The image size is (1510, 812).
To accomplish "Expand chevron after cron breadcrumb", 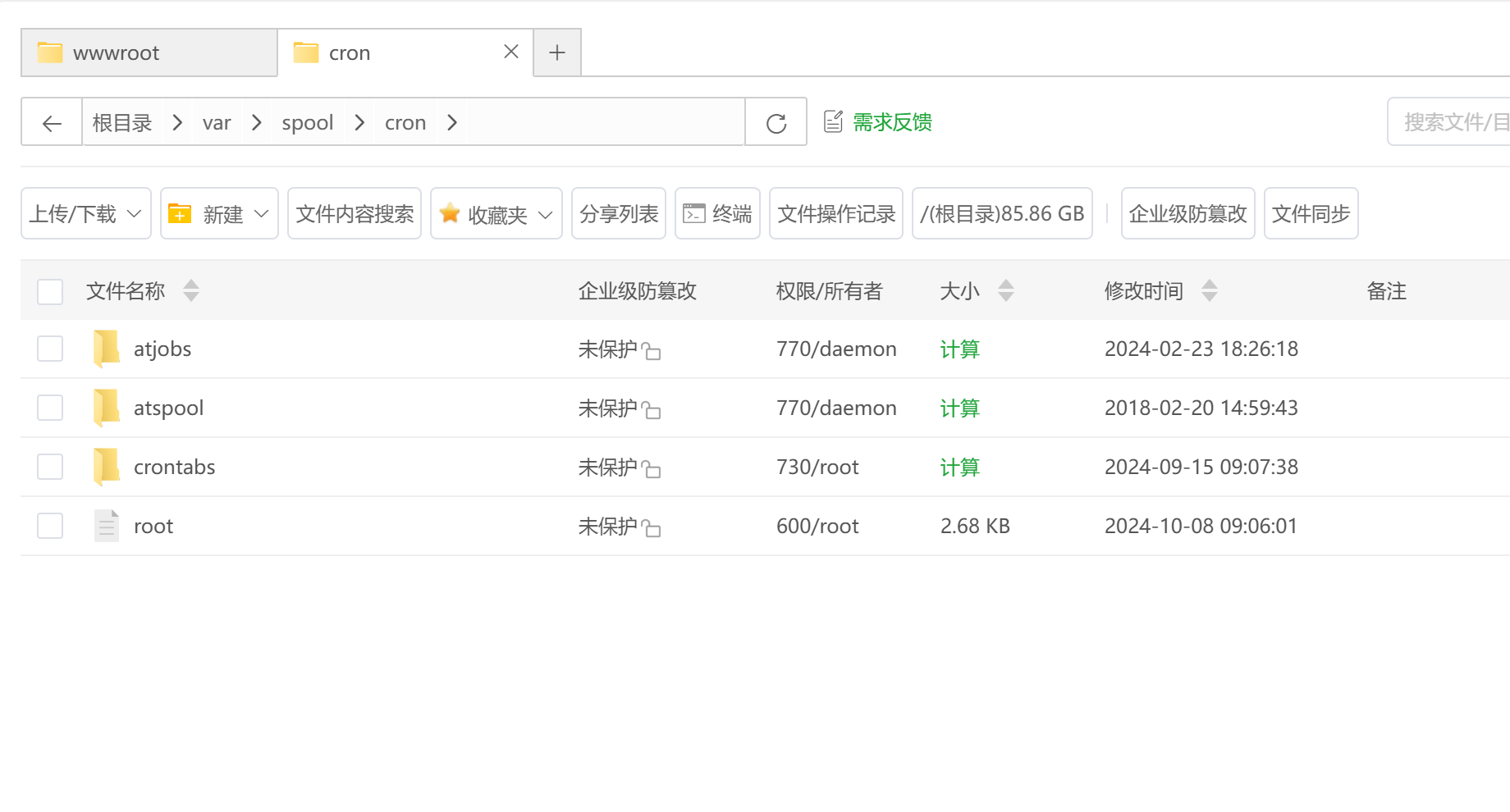I will tap(452, 122).
